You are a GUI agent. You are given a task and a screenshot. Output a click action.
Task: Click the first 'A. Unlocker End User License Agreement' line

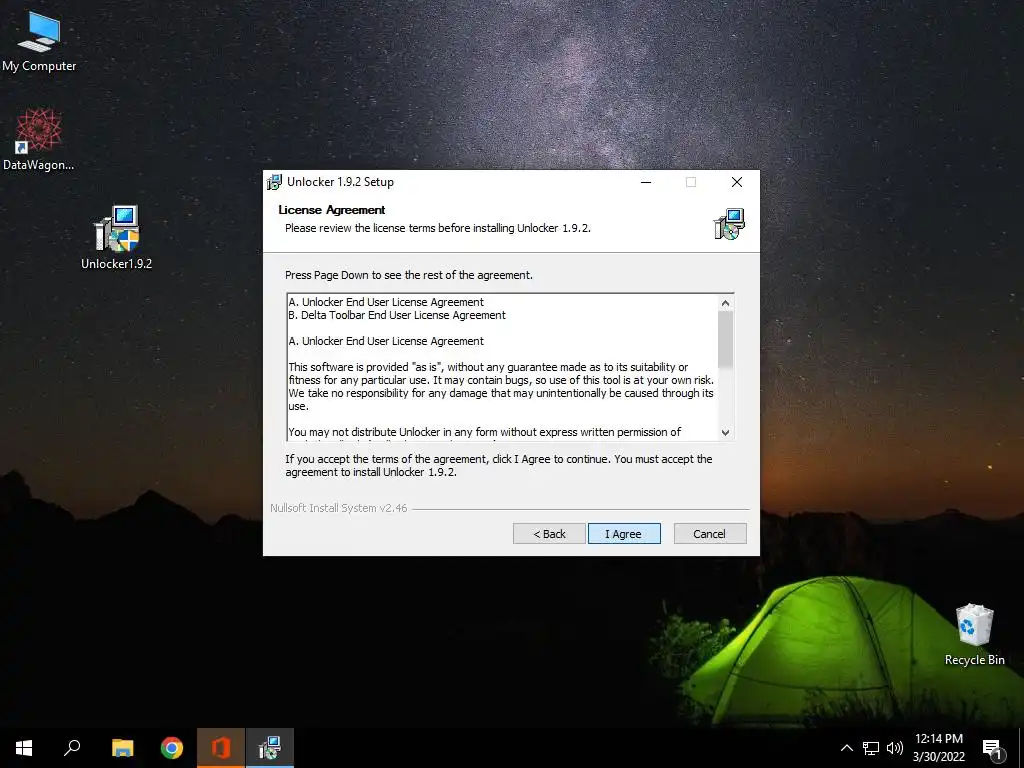[x=386, y=302]
